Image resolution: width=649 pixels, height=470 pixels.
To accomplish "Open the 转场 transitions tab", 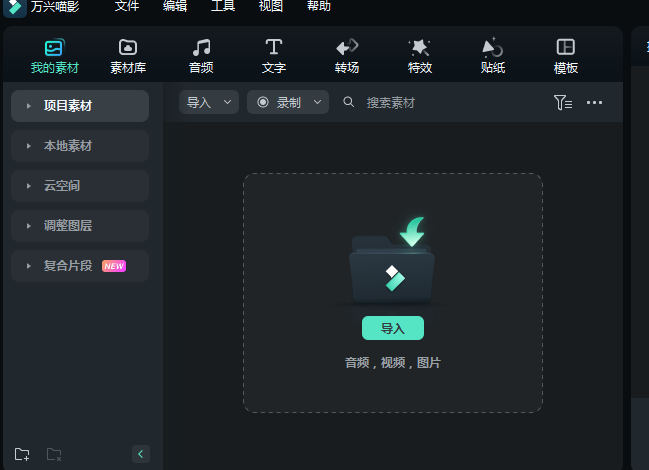I will click(347, 56).
